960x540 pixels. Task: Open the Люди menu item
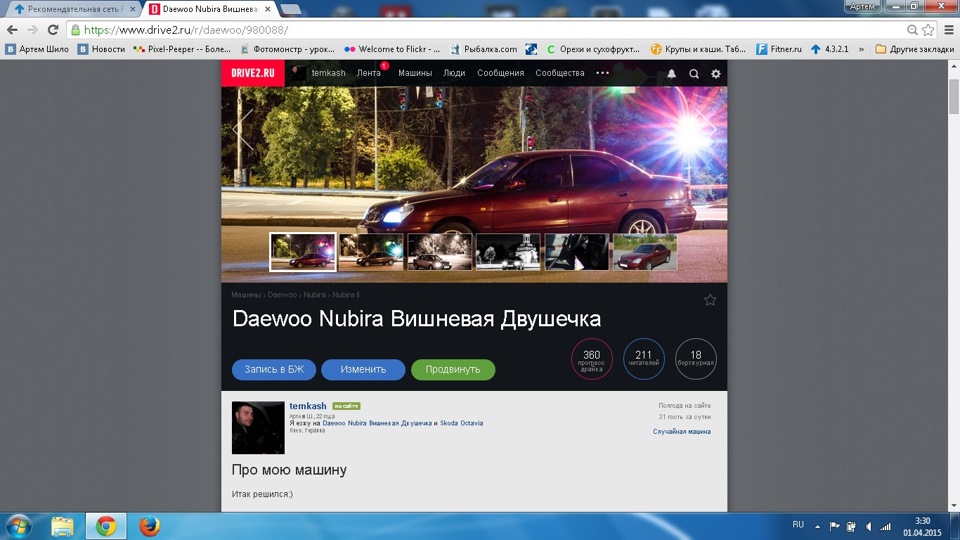(454, 73)
